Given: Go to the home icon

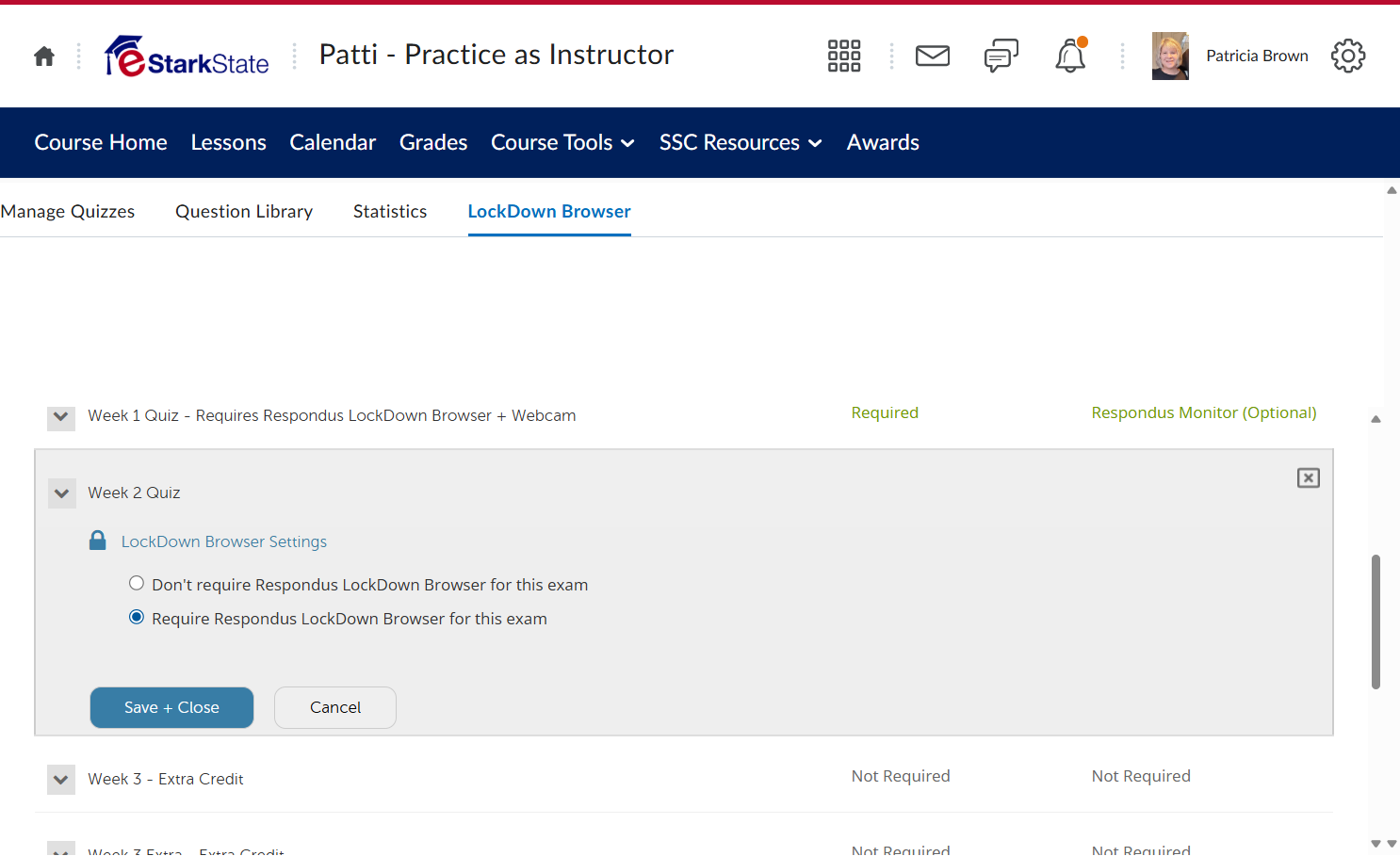Looking at the screenshot, I should [44, 57].
